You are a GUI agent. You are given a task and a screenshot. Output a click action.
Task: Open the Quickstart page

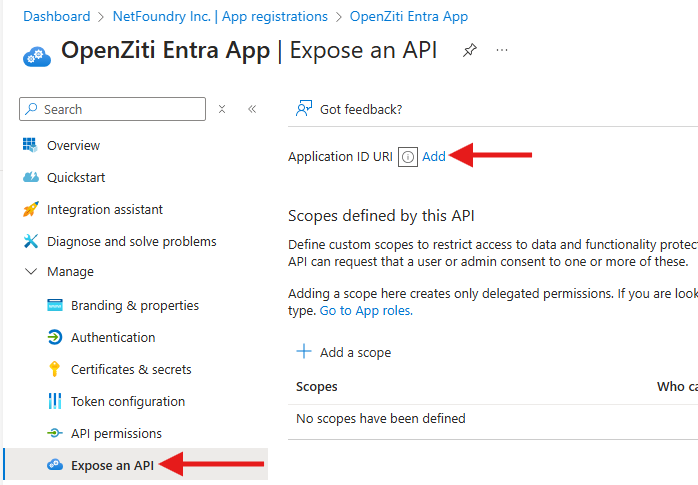click(x=75, y=177)
